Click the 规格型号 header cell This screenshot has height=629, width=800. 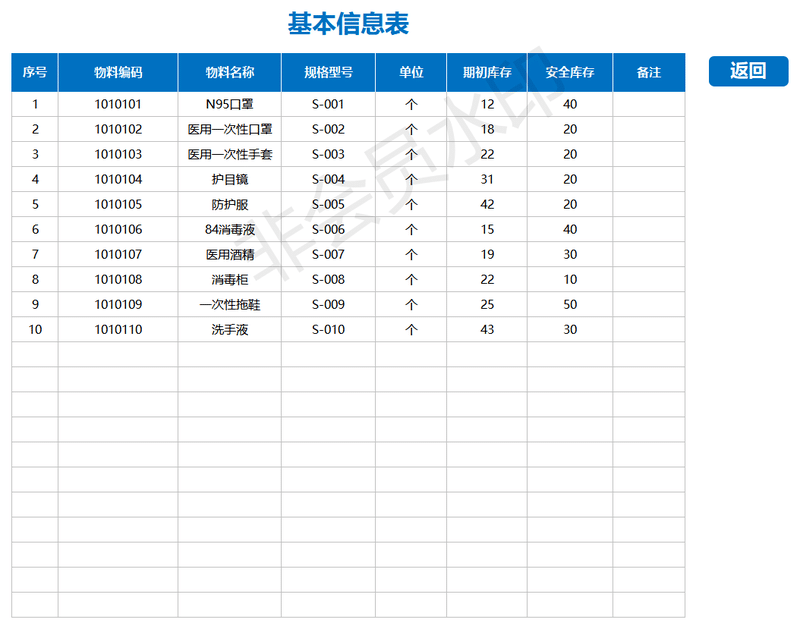(328, 73)
